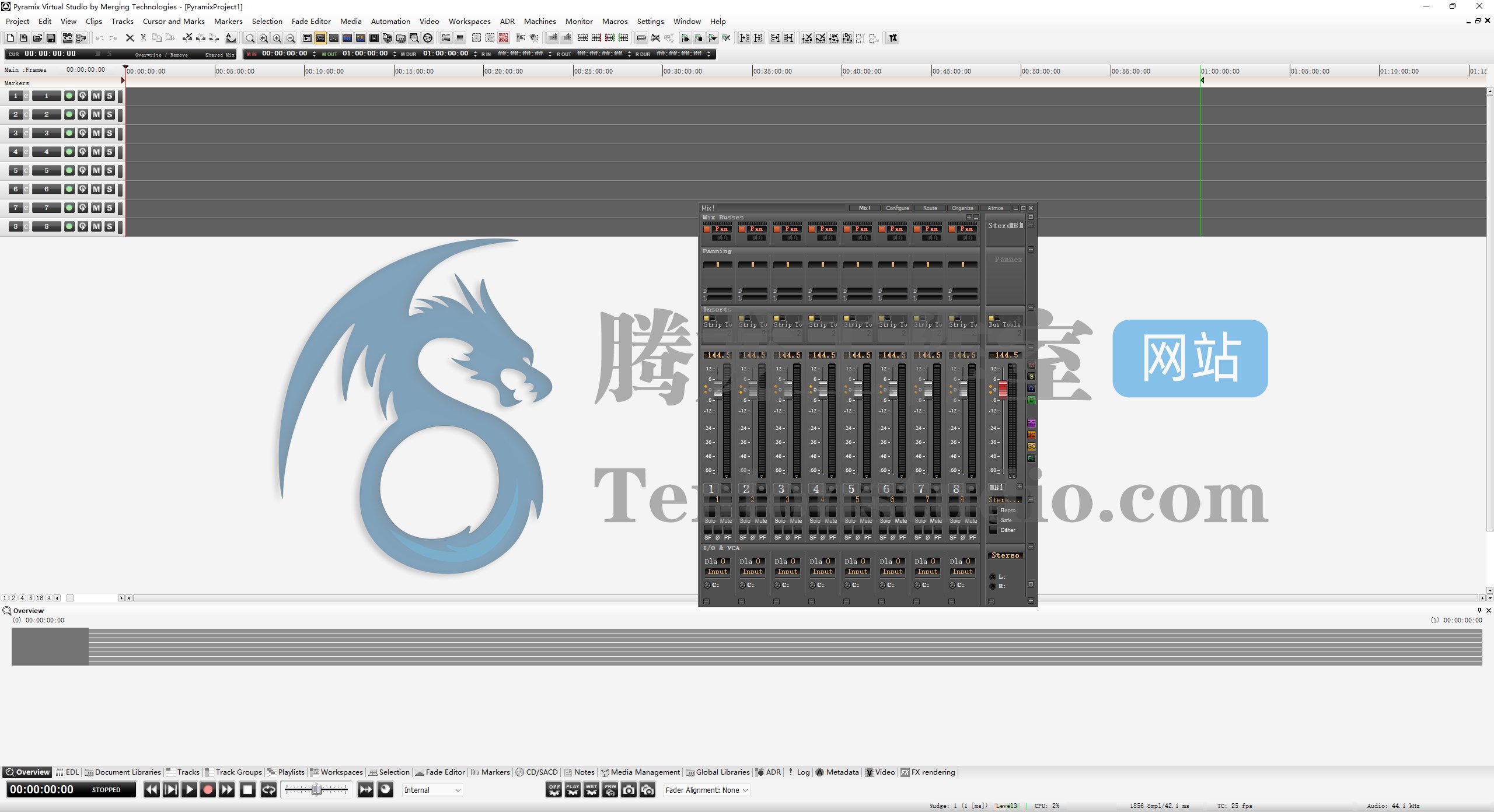The width and height of the screenshot is (1494, 812).
Task: Click green marker at 01:00:00:00 on timeline
Action: pyautogui.click(x=1202, y=80)
